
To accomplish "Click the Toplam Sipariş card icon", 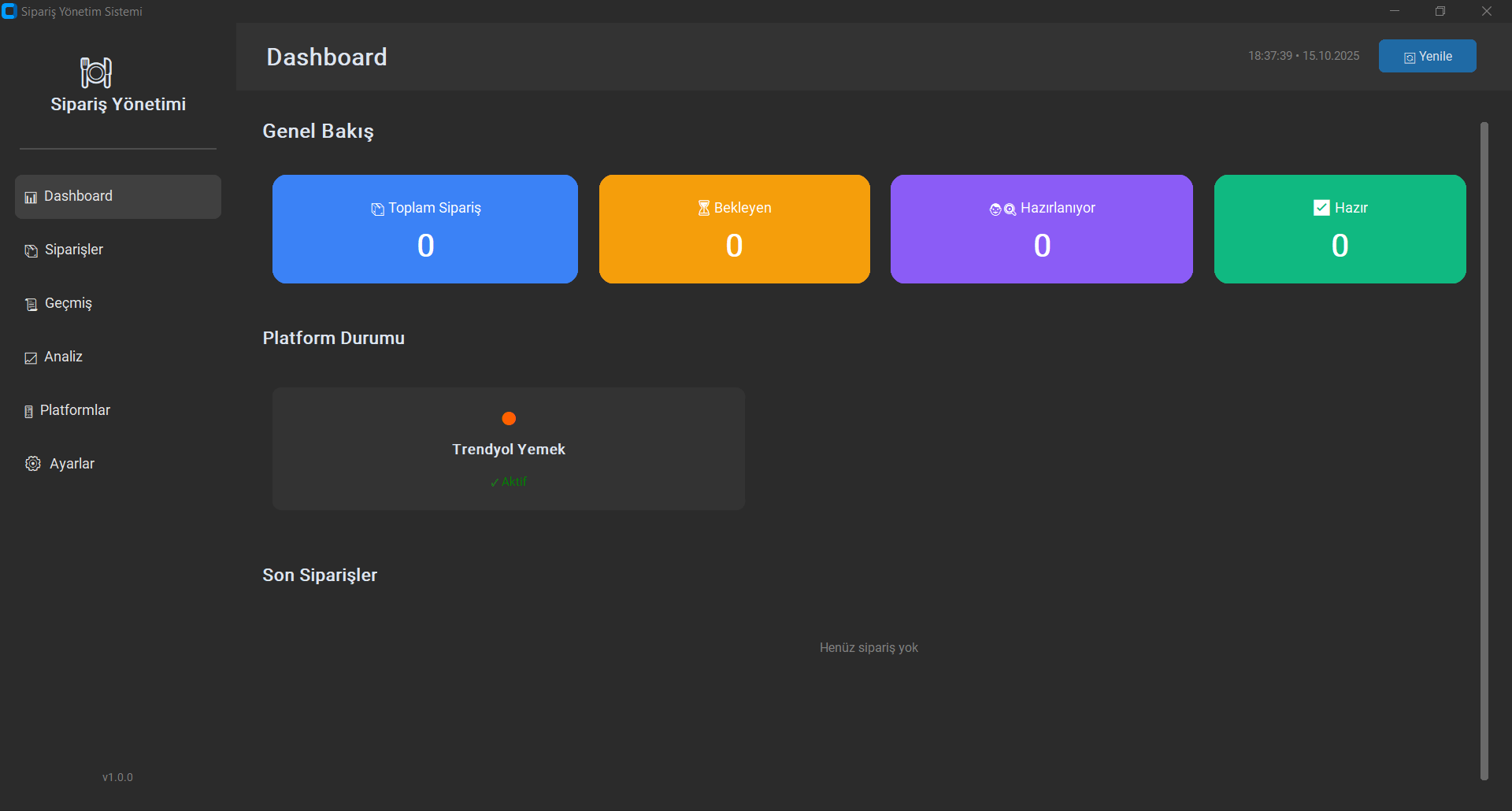I will tap(378, 209).
